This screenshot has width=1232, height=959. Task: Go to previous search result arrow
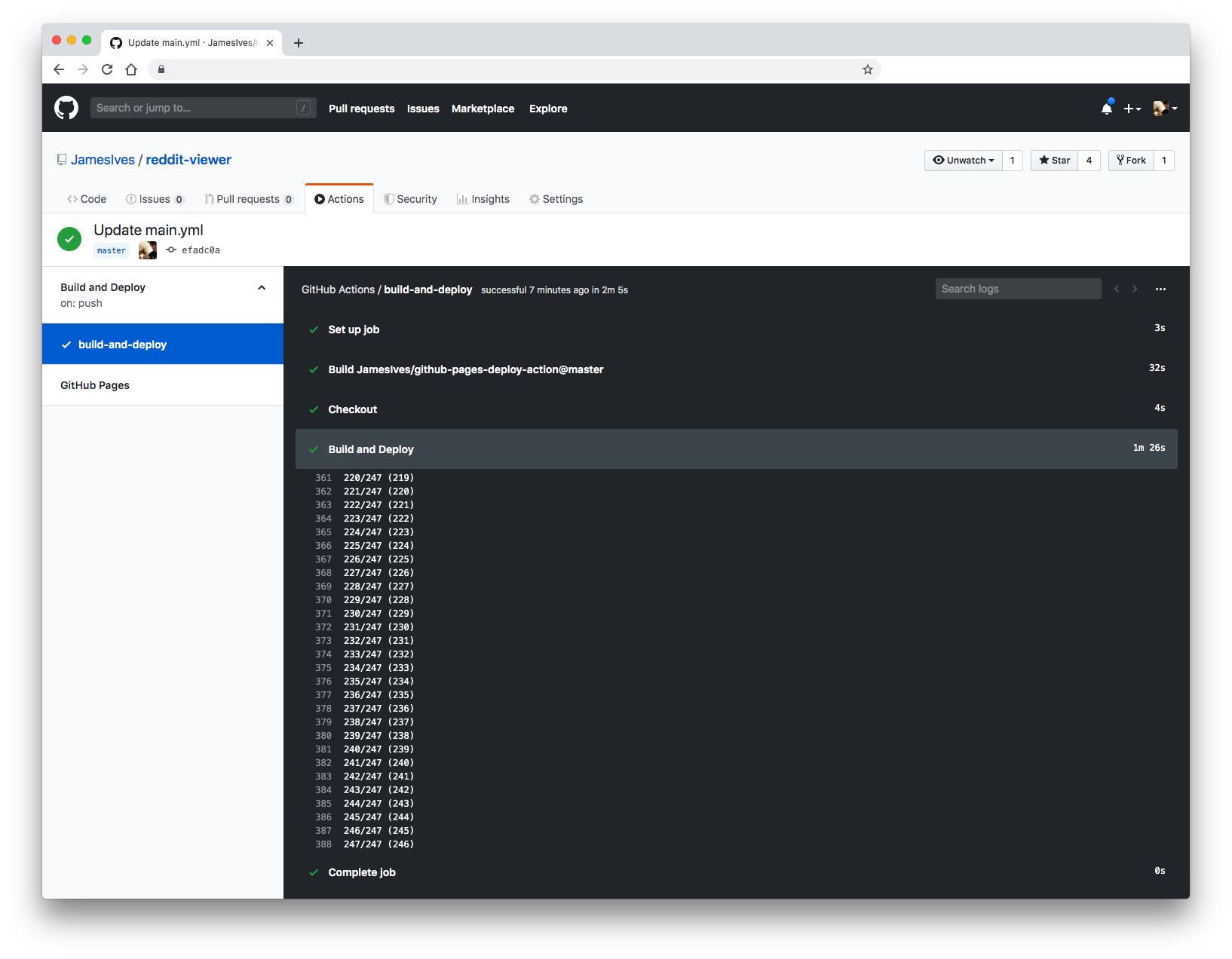coord(1117,289)
